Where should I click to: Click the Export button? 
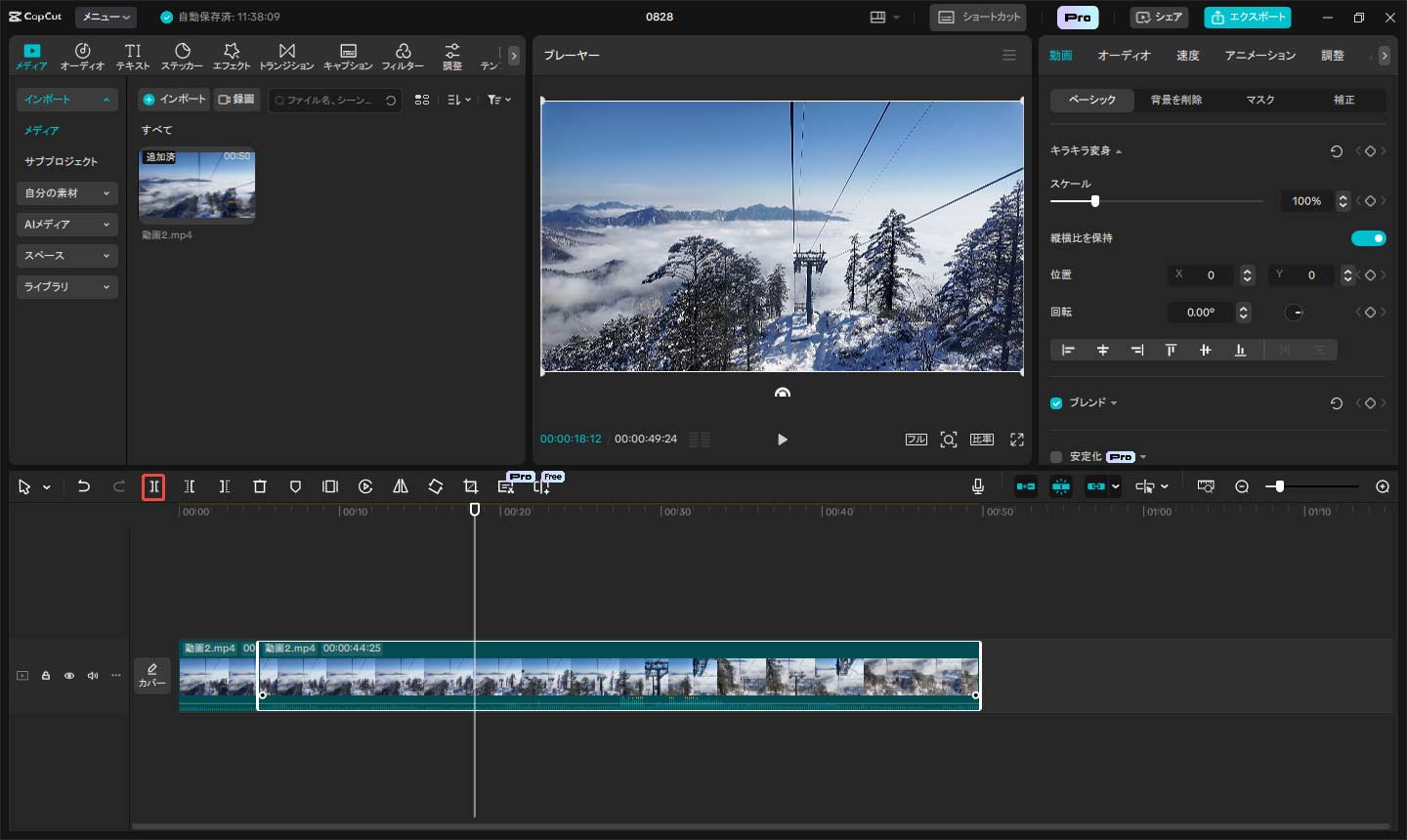point(1248,18)
